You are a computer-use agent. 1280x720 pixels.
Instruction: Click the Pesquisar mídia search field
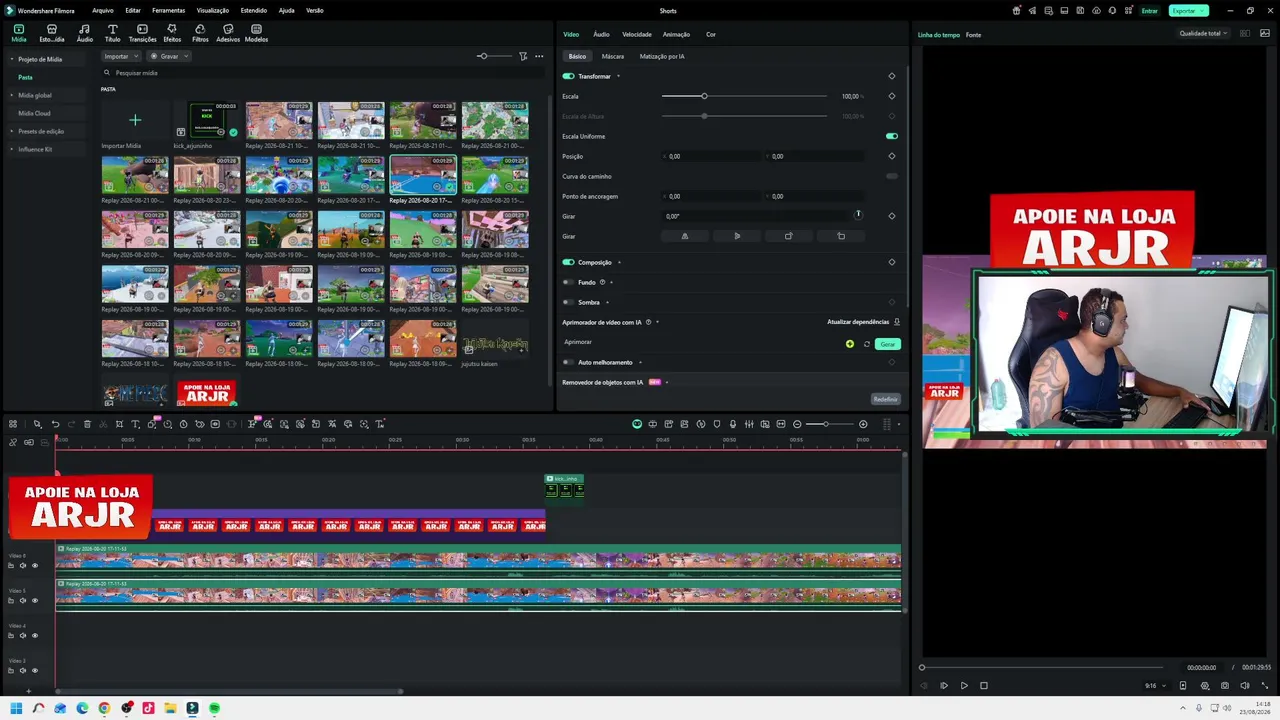325,73
